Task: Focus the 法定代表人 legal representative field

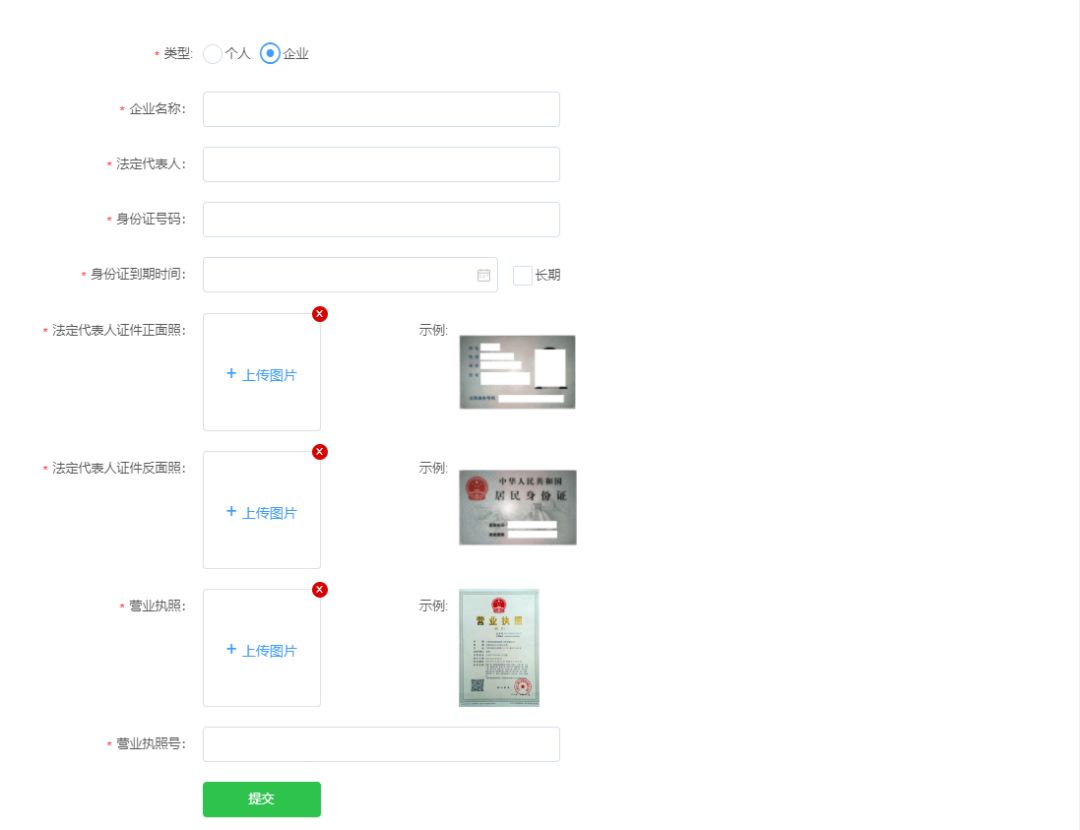Action: pos(380,163)
